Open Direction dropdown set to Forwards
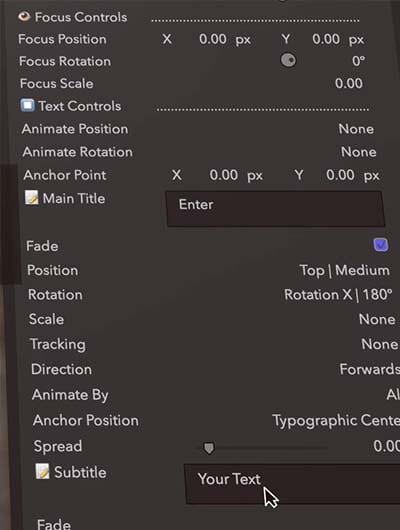 coord(370,369)
